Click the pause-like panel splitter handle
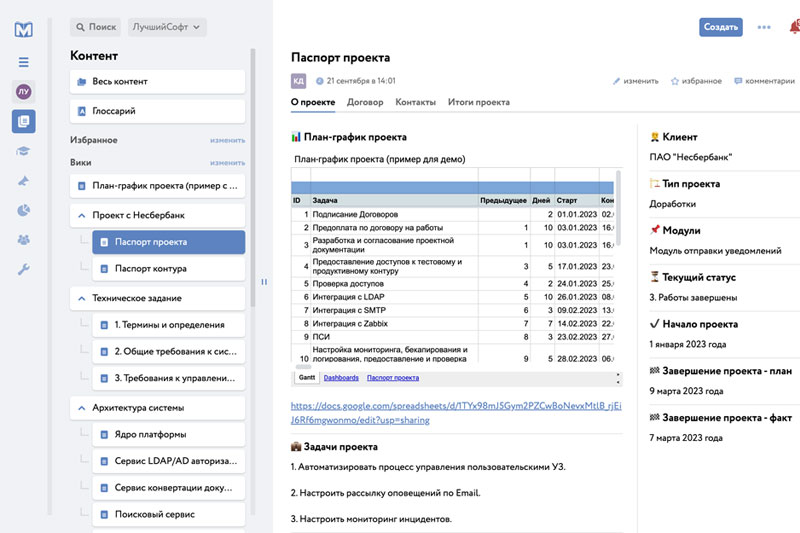Image resolution: width=800 pixels, height=533 pixels. point(264,282)
